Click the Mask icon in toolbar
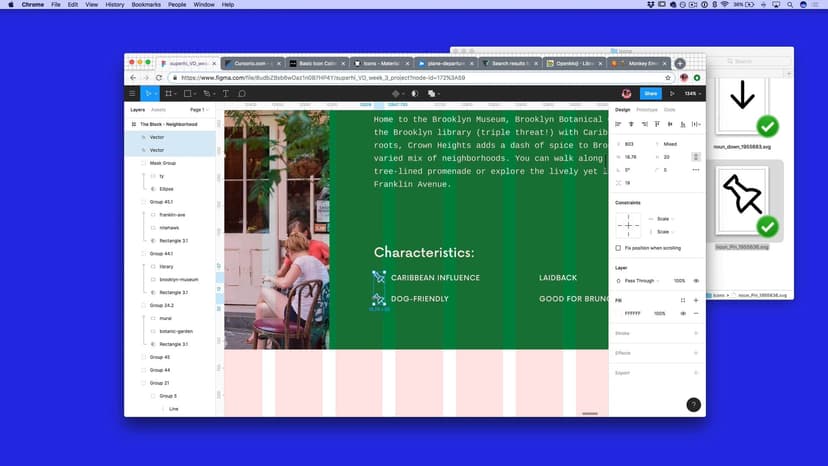This screenshot has width=828, height=466. point(415,94)
